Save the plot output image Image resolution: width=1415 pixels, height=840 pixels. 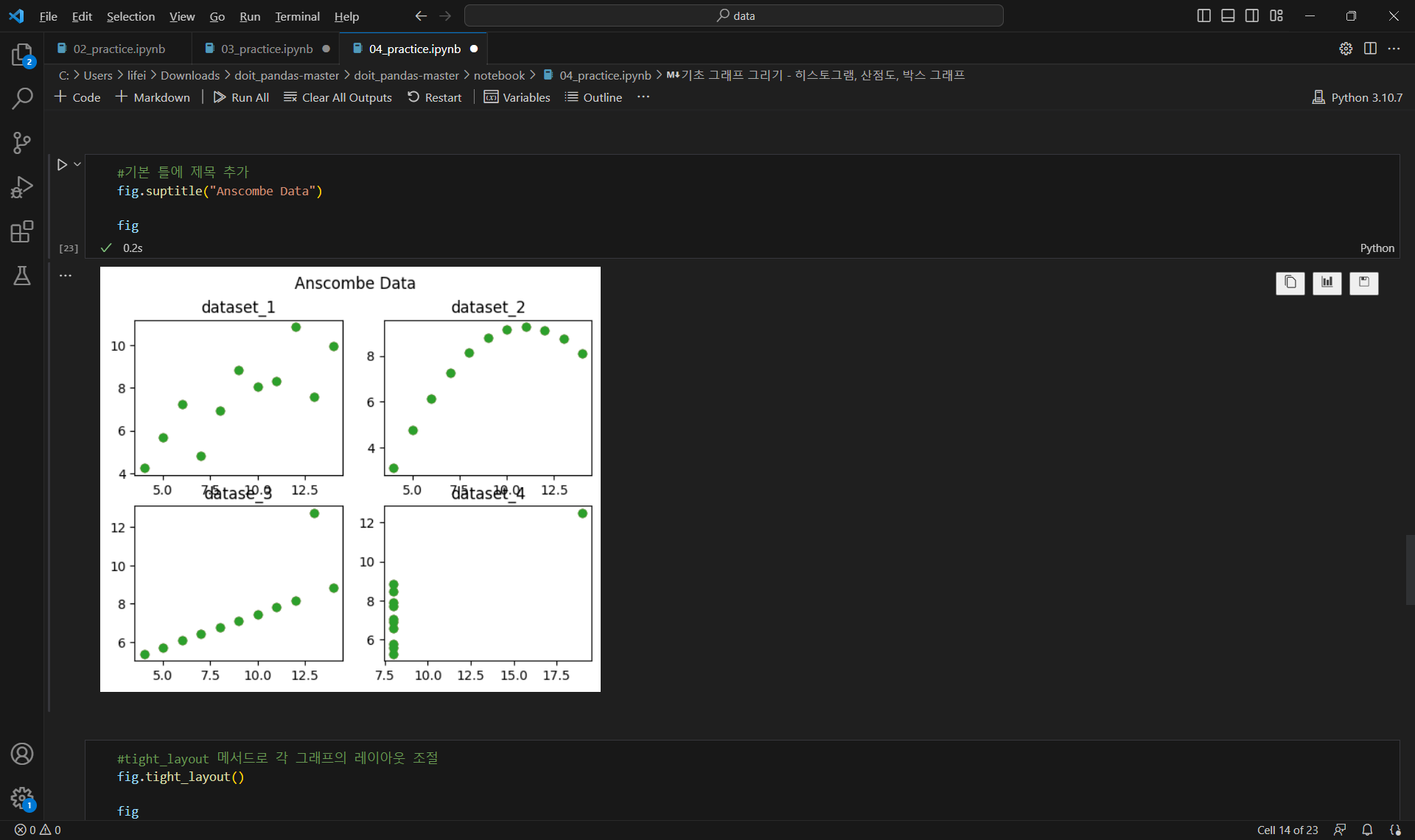tap(1363, 283)
